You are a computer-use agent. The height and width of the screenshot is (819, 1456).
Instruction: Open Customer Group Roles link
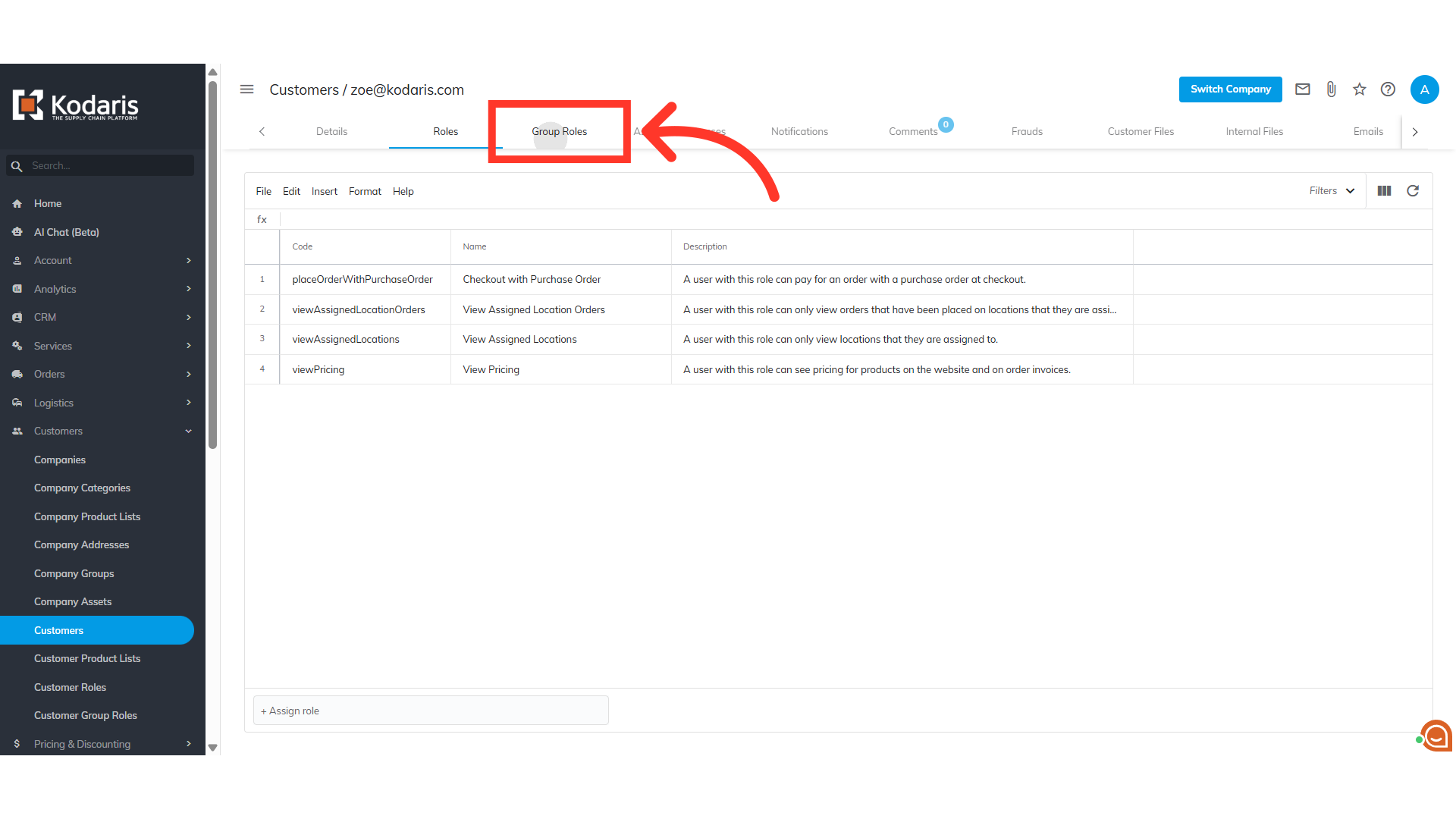[x=86, y=715]
